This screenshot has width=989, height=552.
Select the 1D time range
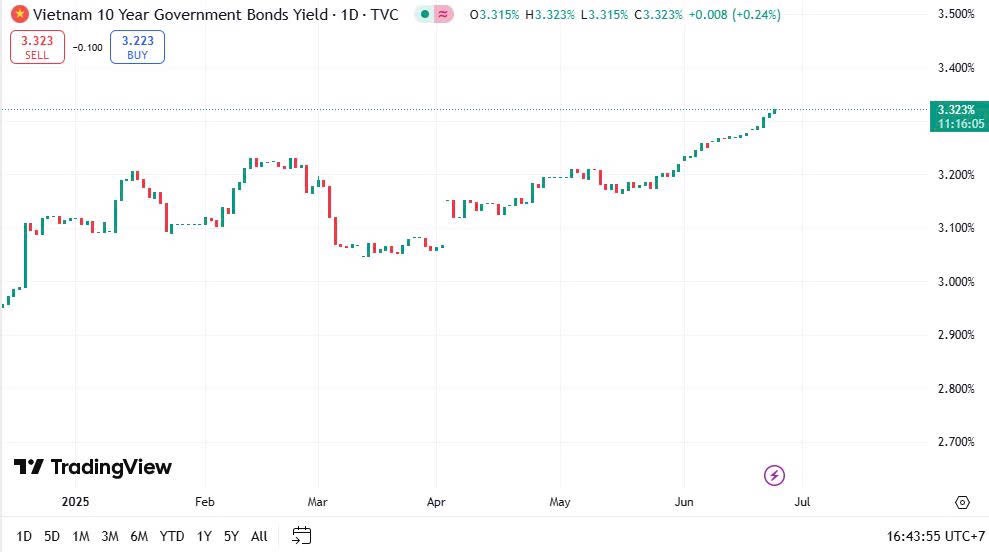24,536
